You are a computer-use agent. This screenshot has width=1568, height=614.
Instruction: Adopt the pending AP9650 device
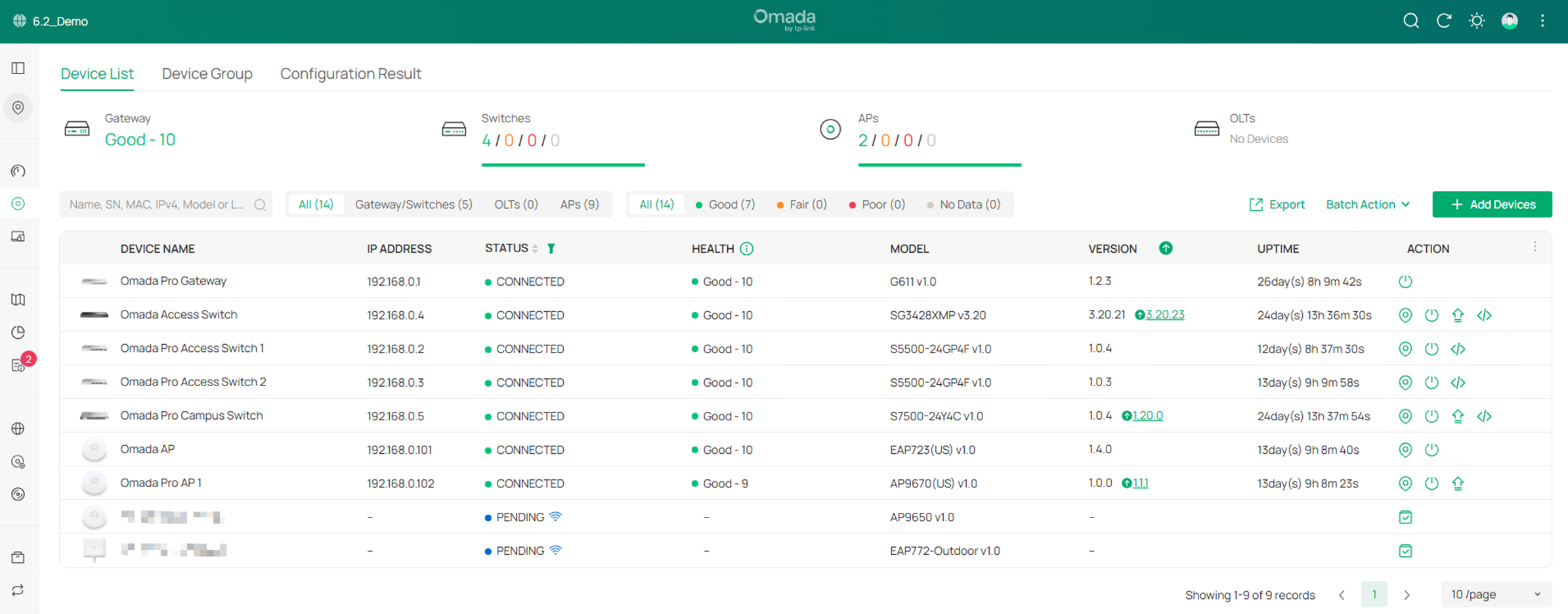click(1405, 517)
